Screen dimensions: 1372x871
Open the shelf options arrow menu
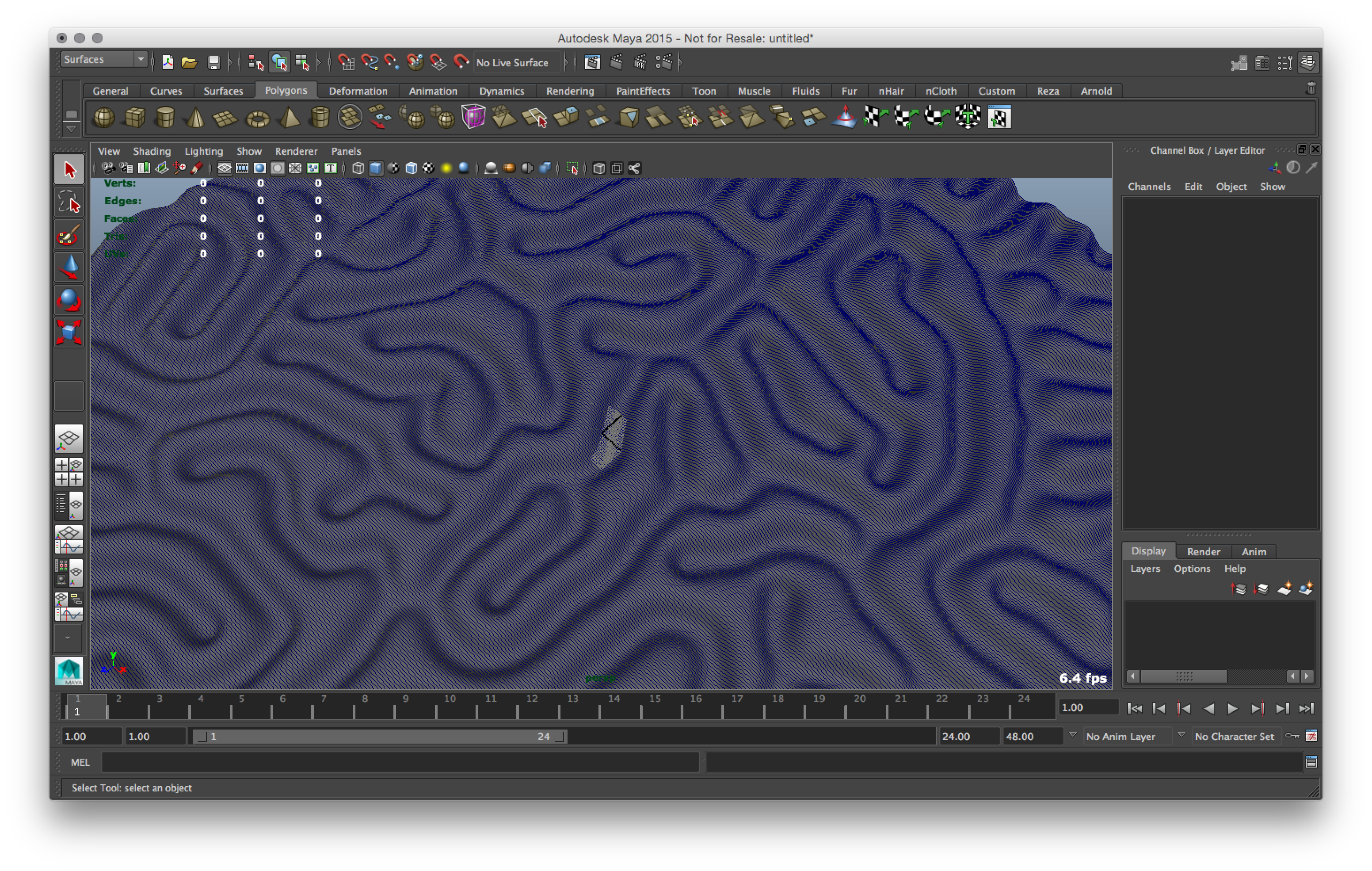point(71,130)
